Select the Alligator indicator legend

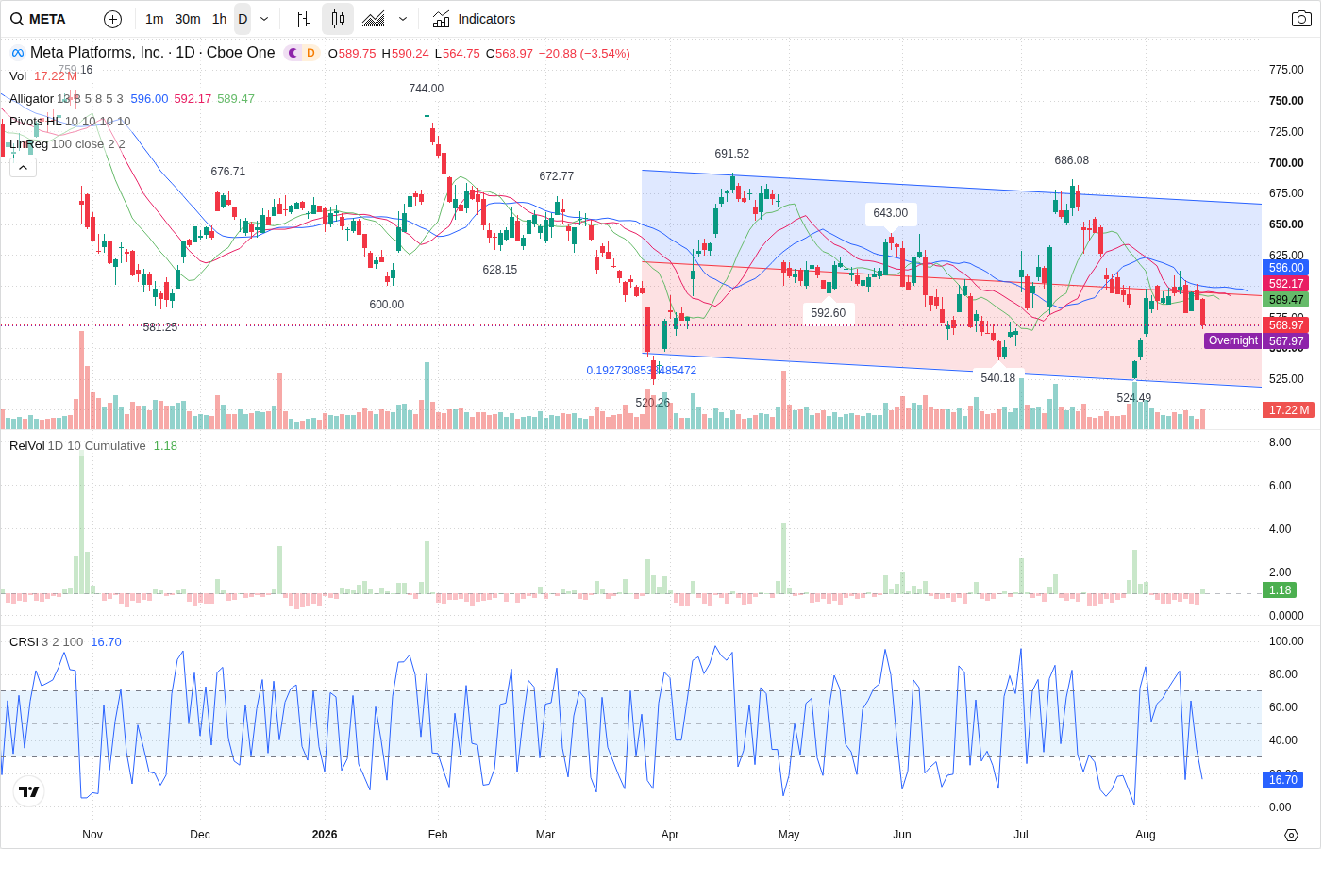(x=31, y=99)
